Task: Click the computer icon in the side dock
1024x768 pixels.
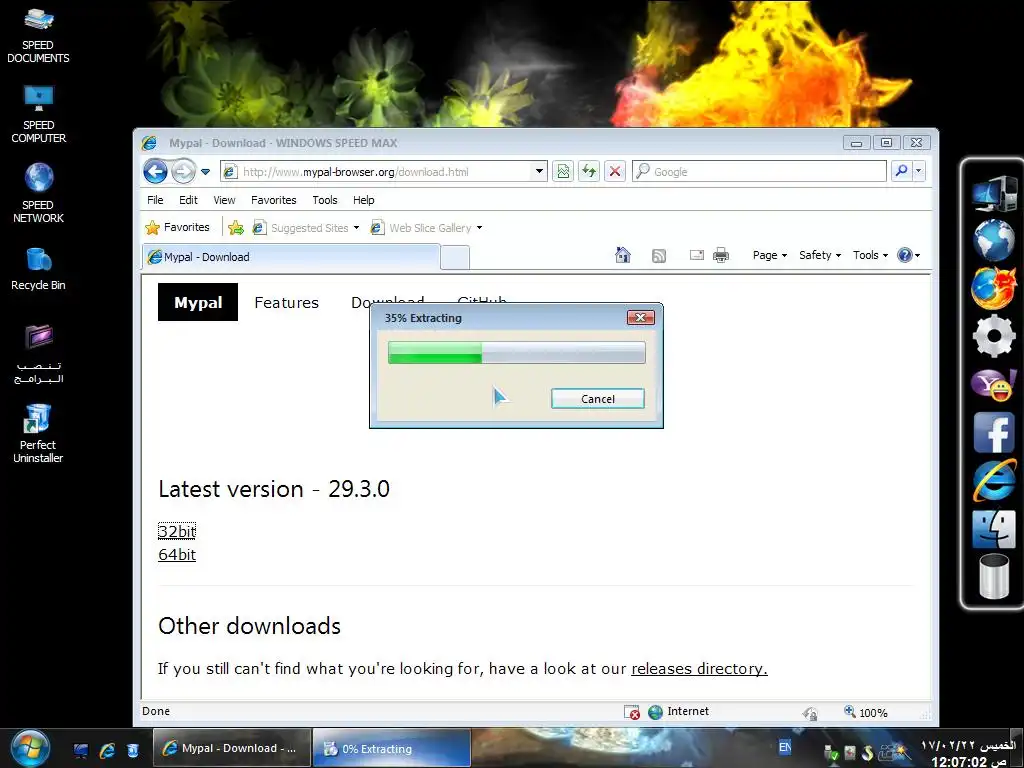Action: (x=993, y=193)
